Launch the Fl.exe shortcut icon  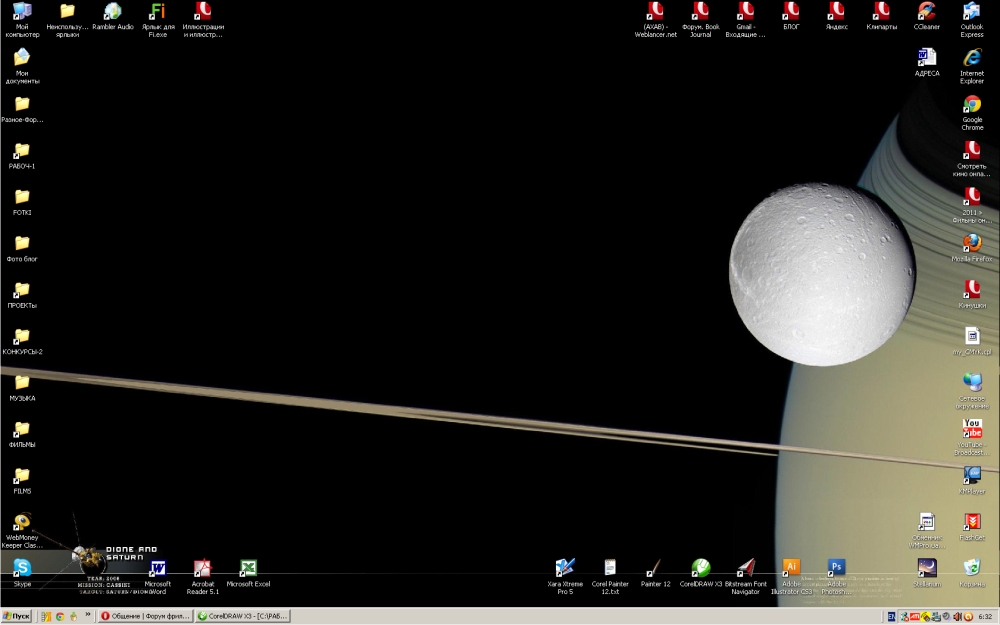pos(158,19)
